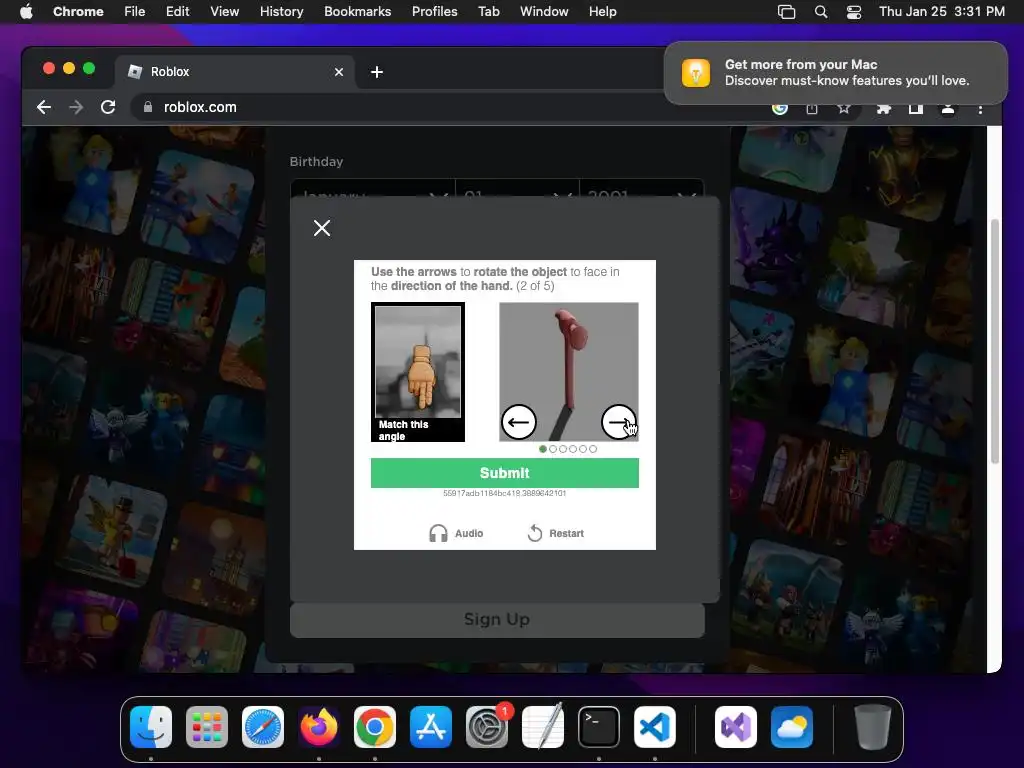Open the Chrome side panel icon

point(916,108)
